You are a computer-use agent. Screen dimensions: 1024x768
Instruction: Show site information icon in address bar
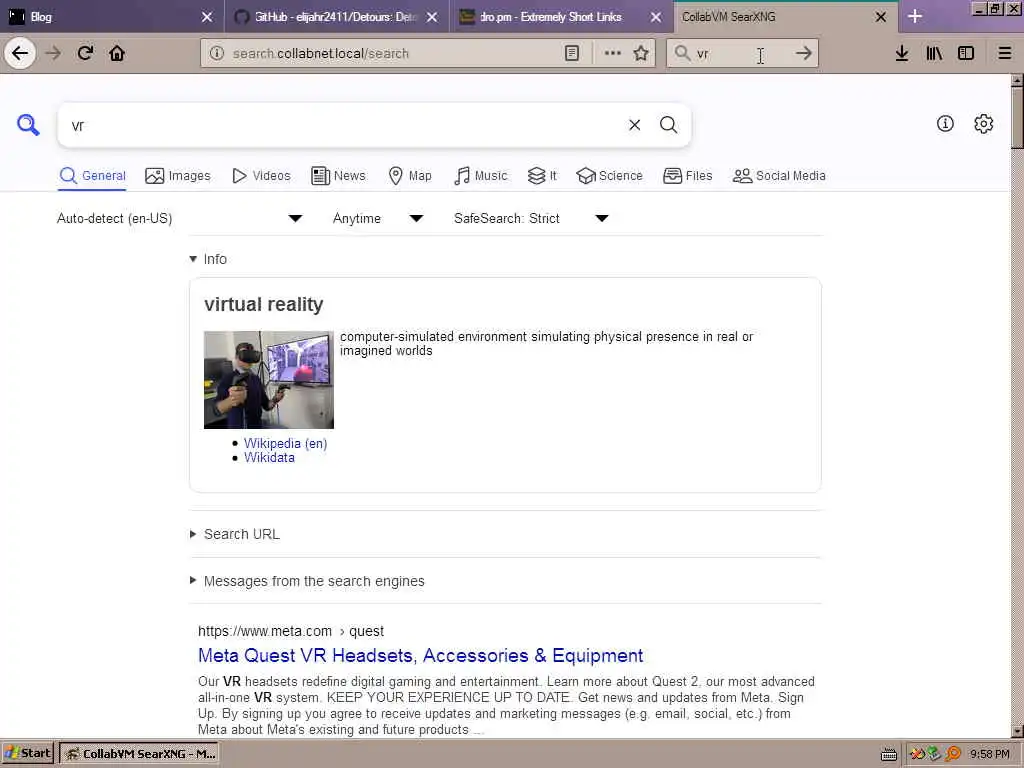(217, 53)
